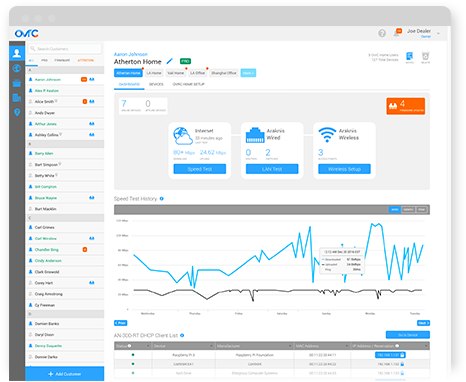Open the Aaron Johnson breadcrumb link
This screenshot has height=382, width=466.
(131, 54)
